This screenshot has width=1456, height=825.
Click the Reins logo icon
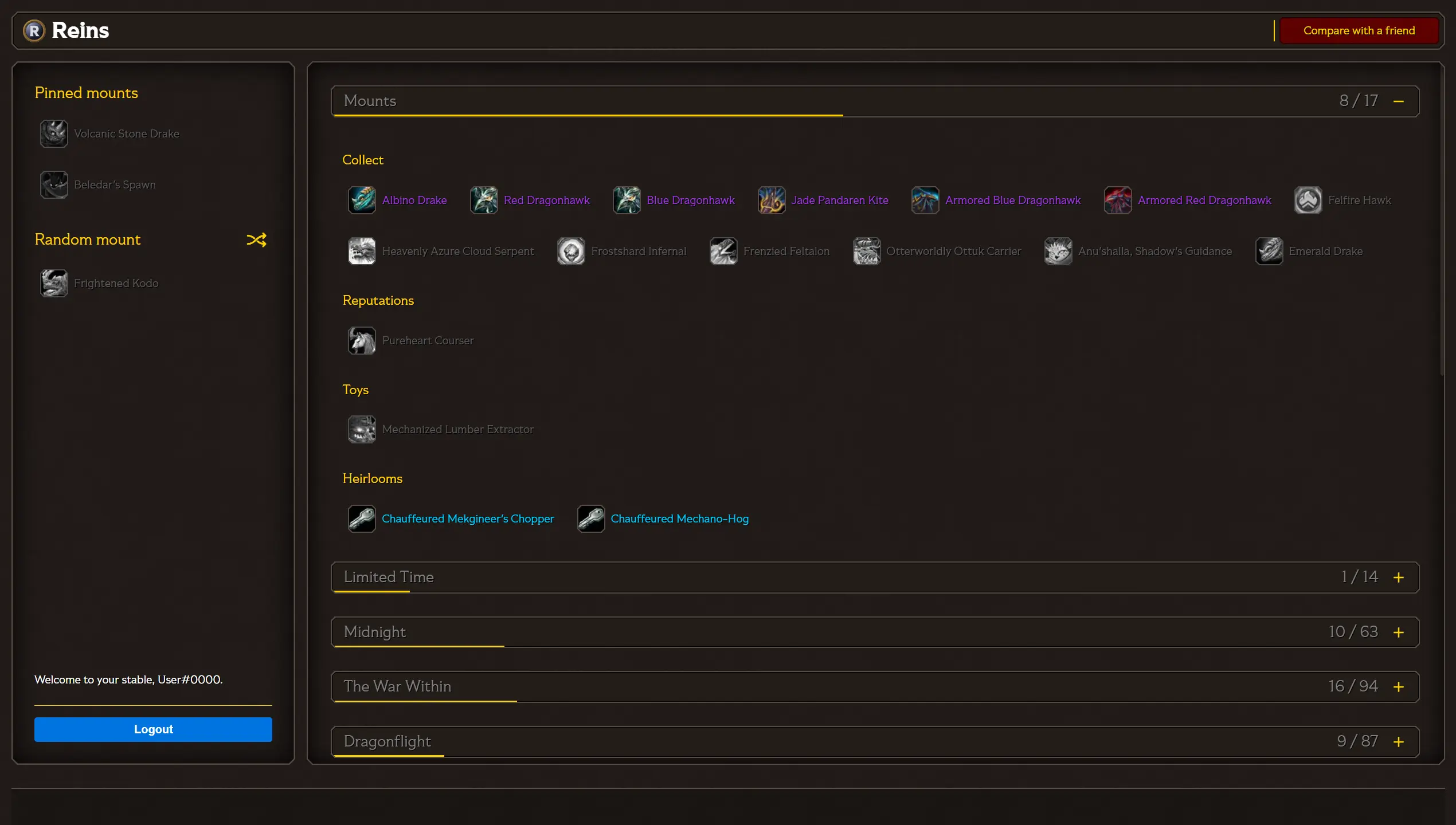[34, 30]
